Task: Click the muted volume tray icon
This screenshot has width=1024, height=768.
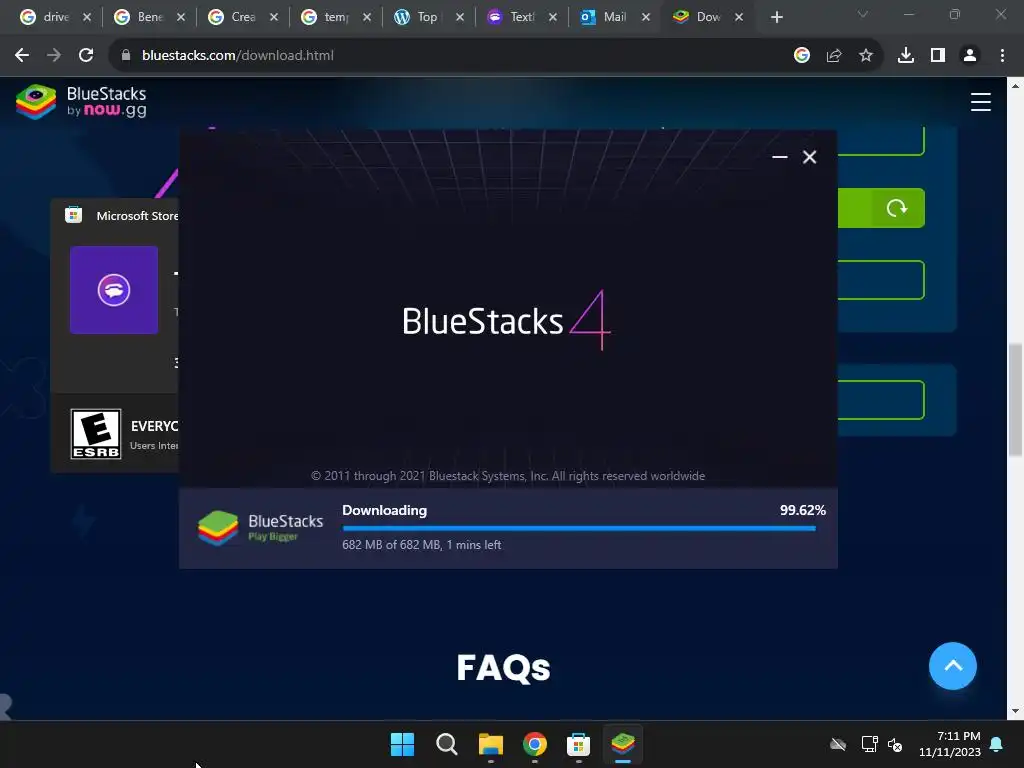Action: coord(895,744)
